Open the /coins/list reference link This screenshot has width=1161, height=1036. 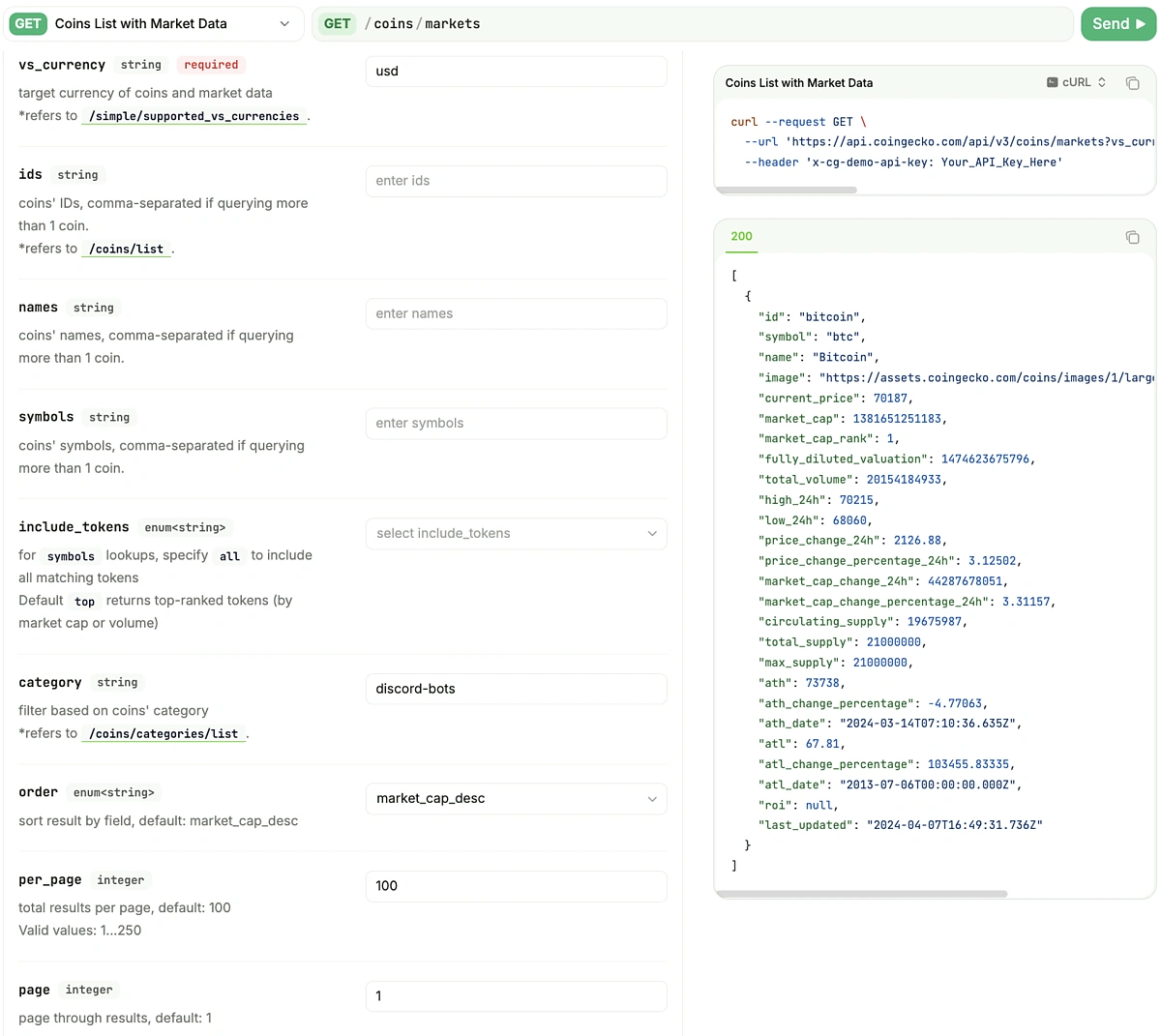coord(127,249)
